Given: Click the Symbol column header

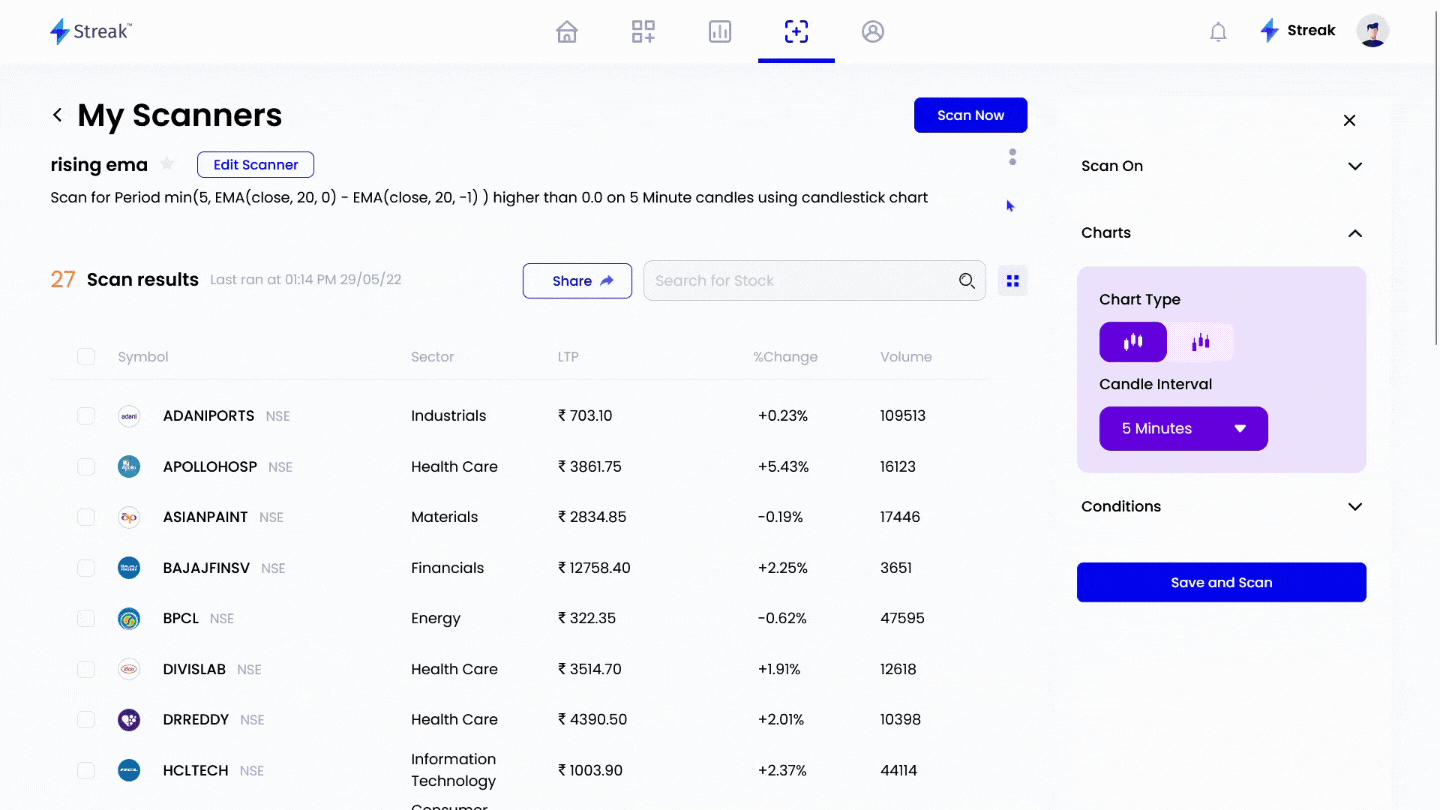Looking at the screenshot, I should coord(143,357).
